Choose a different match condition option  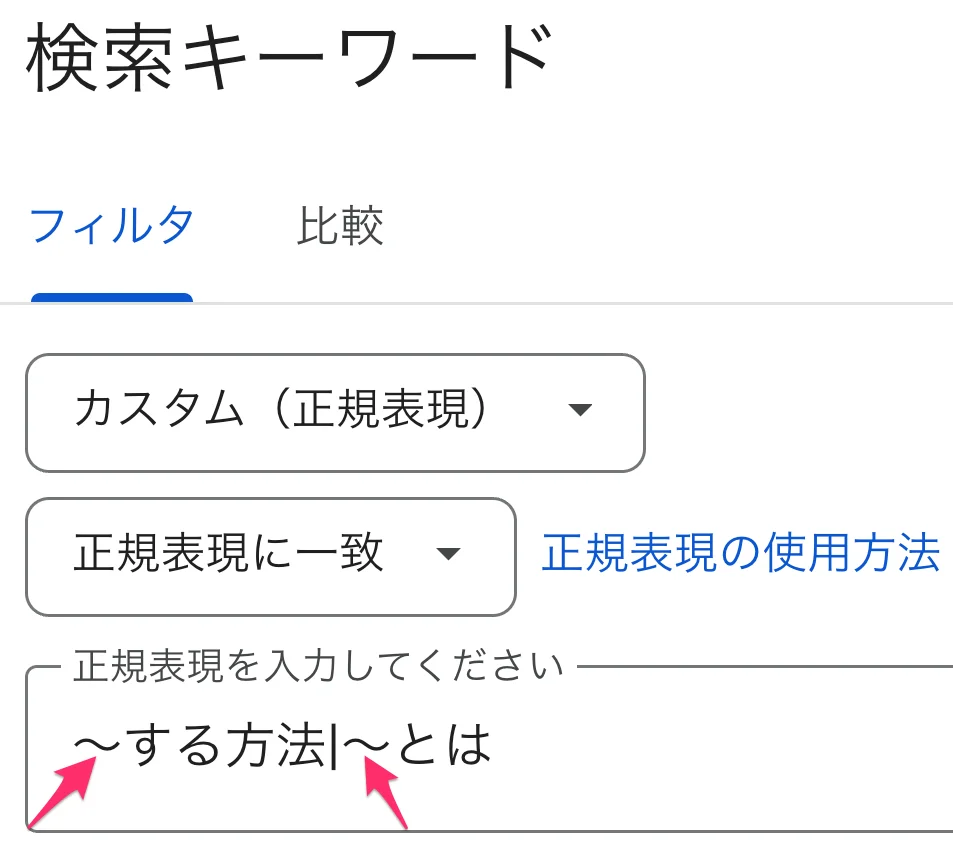pos(270,557)
